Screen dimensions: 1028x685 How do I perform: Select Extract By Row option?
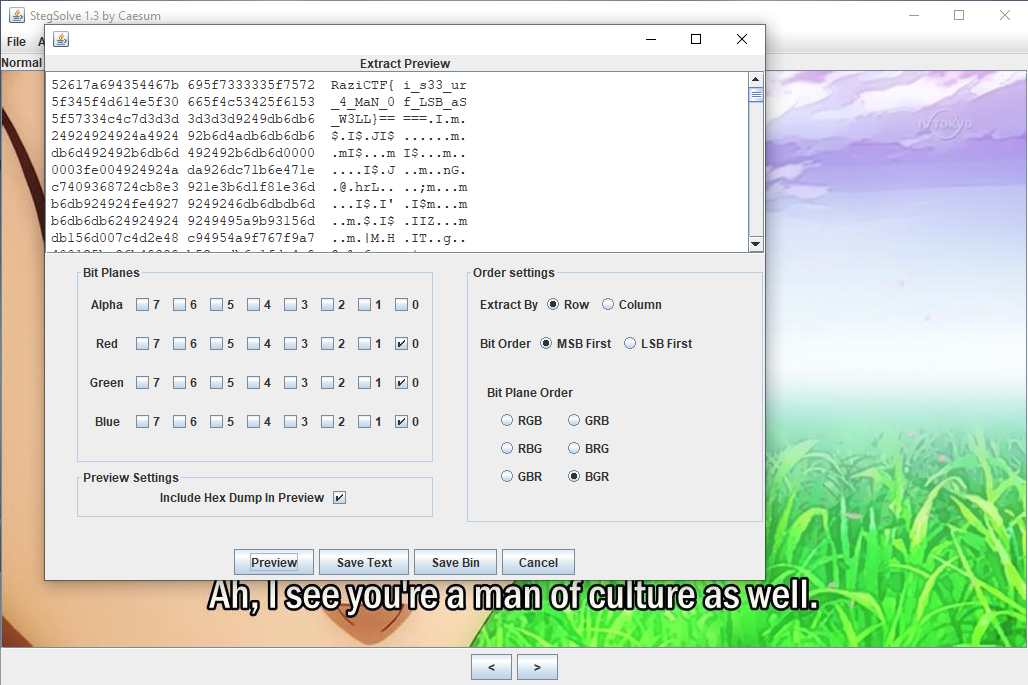coord(553,305)
